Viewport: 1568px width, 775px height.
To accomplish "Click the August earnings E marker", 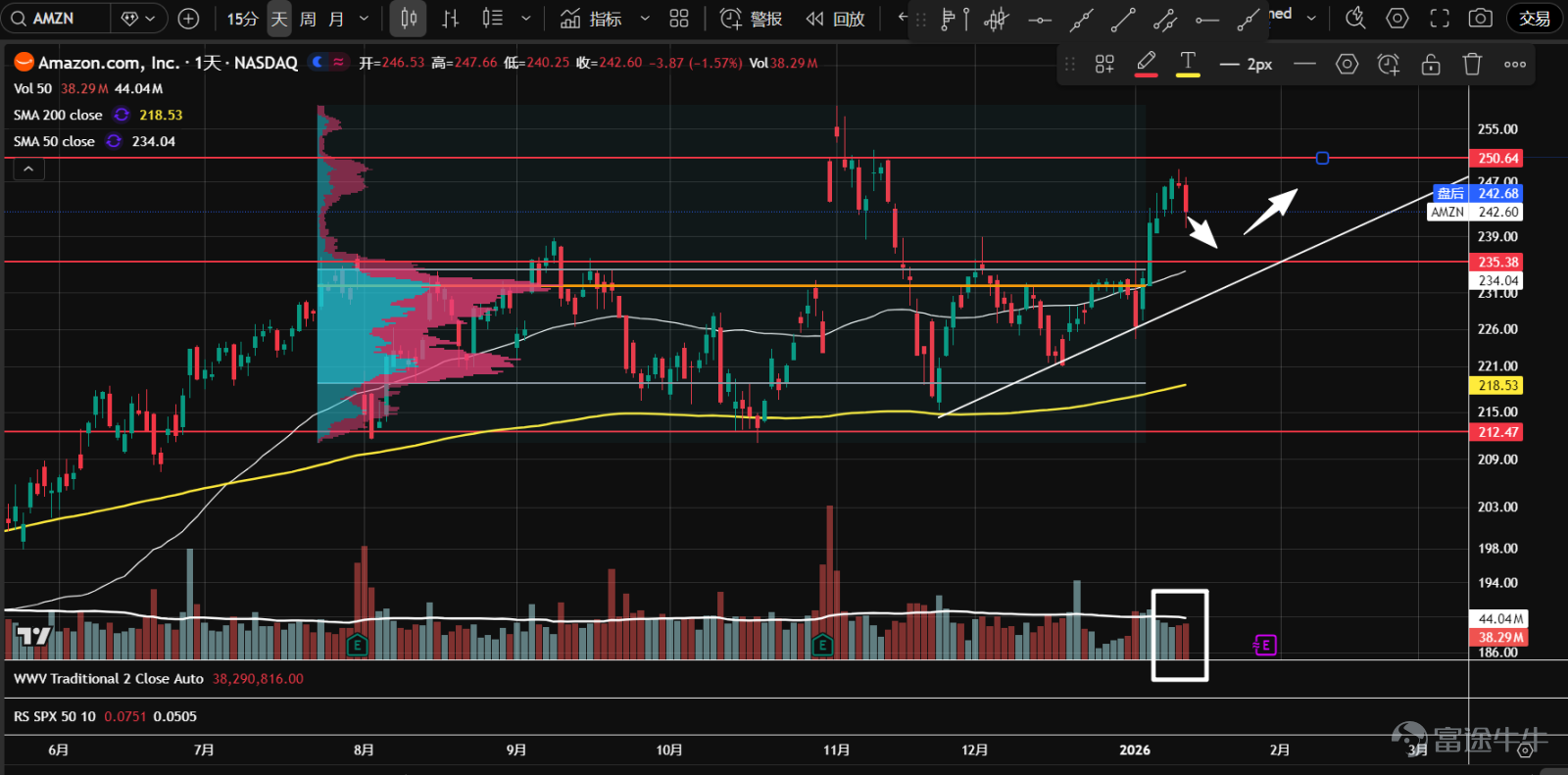I will pos(358,645).
